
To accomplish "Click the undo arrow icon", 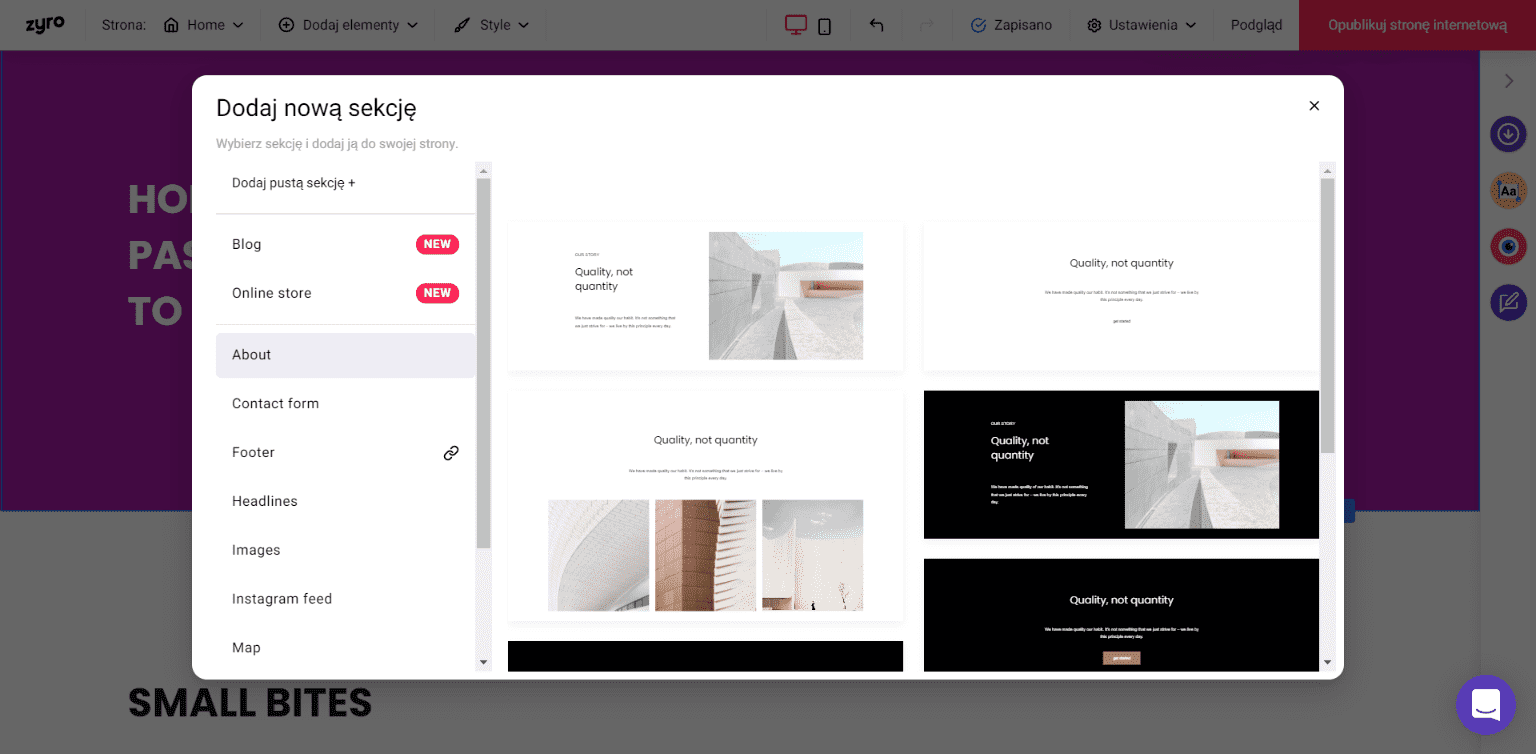I will 876,25.
